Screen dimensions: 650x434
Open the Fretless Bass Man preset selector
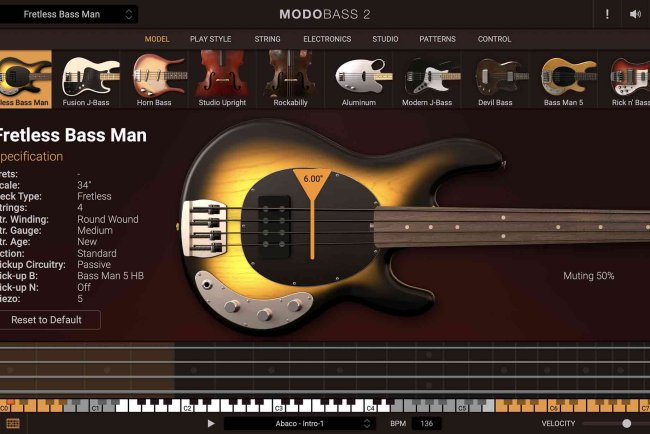[68, 14]
